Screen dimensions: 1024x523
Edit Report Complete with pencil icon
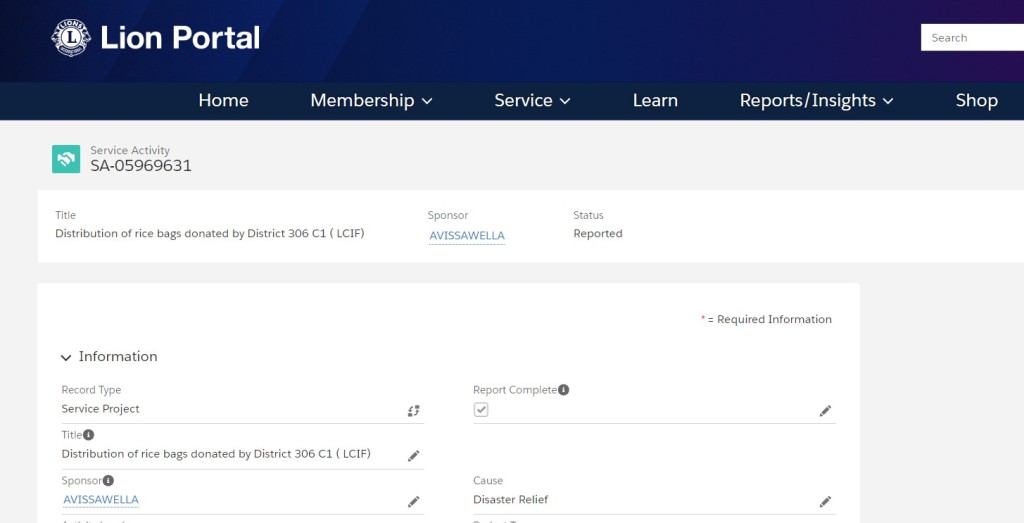(825, 411)
